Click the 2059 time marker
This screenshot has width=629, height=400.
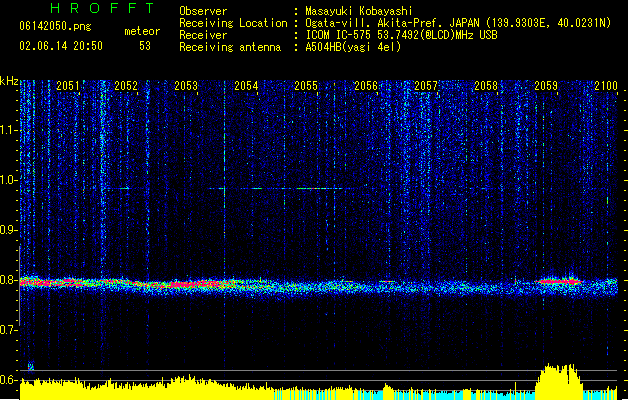point(546,86)
